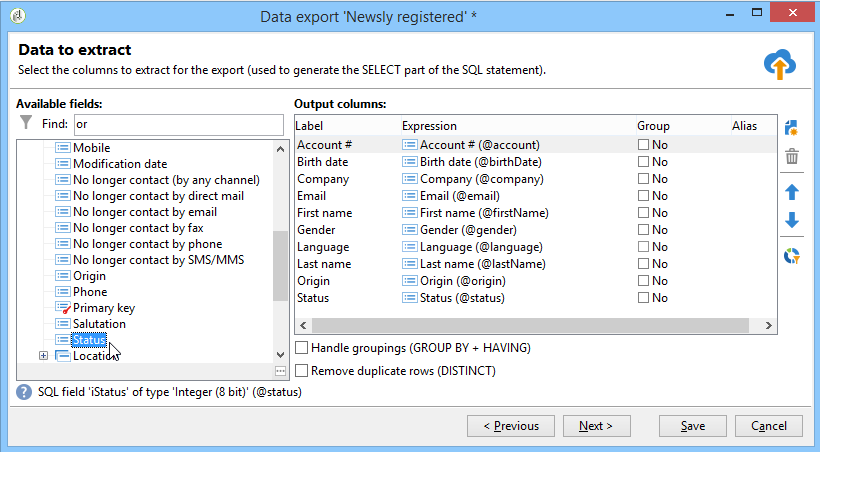Image resolution: width=850 pixels, height=480 pixels.
Task: Click the blue help question mark icon
Action: point(24,392)
